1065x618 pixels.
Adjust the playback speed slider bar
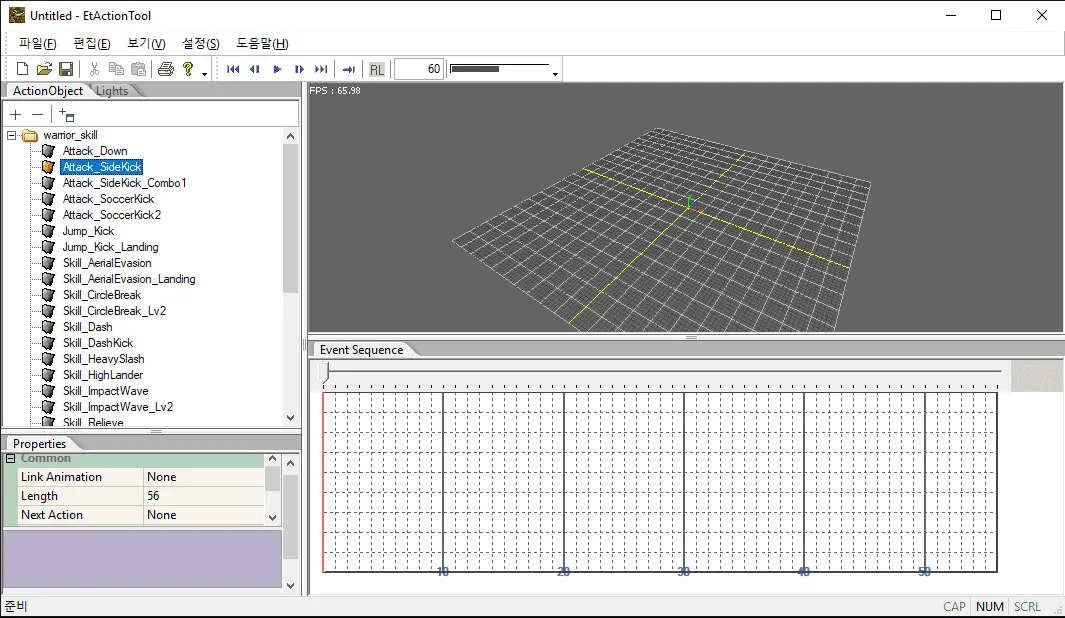499,69
